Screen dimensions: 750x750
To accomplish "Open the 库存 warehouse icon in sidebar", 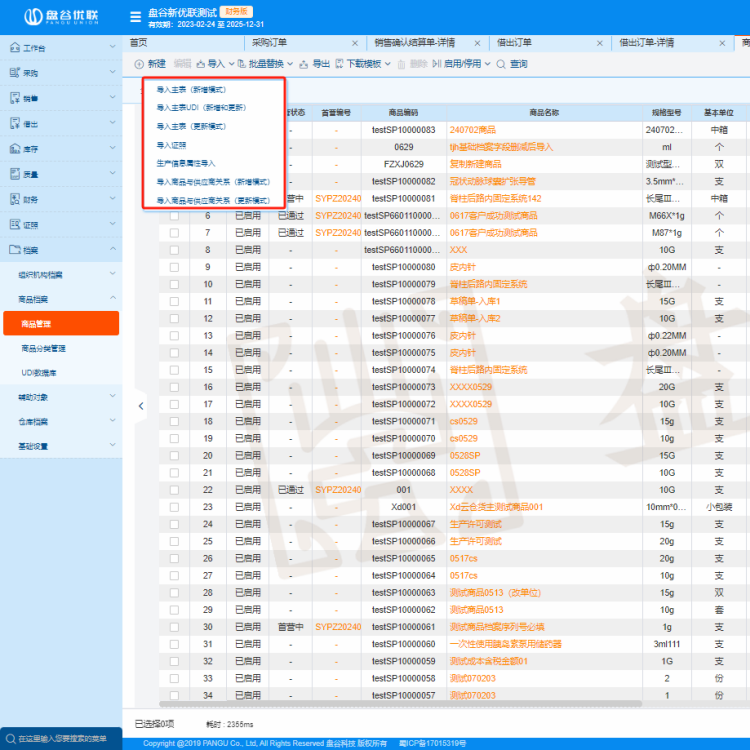I will (15, 149).
